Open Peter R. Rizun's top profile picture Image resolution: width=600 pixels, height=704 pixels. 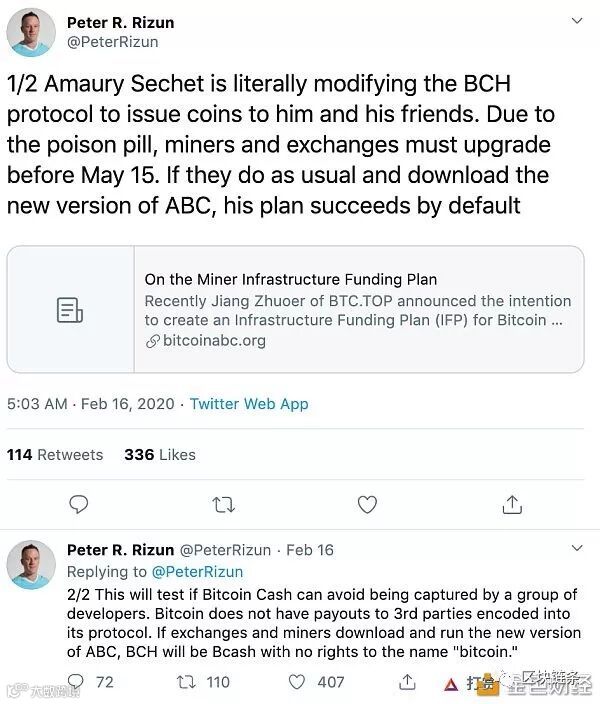point(31,32)
